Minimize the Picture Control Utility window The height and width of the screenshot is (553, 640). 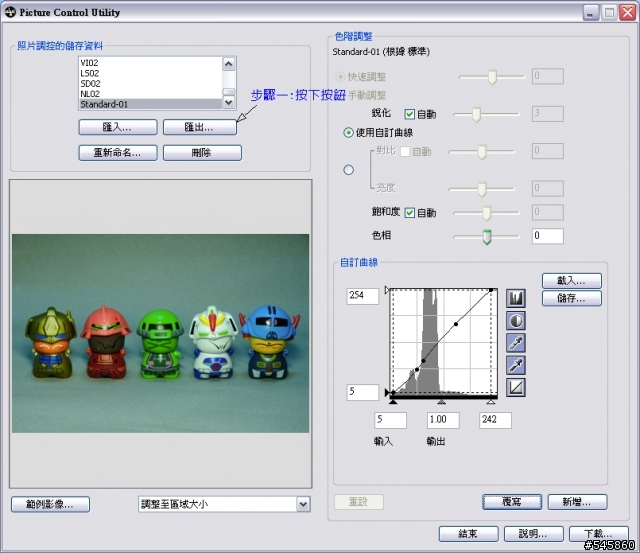coord(590,13)
